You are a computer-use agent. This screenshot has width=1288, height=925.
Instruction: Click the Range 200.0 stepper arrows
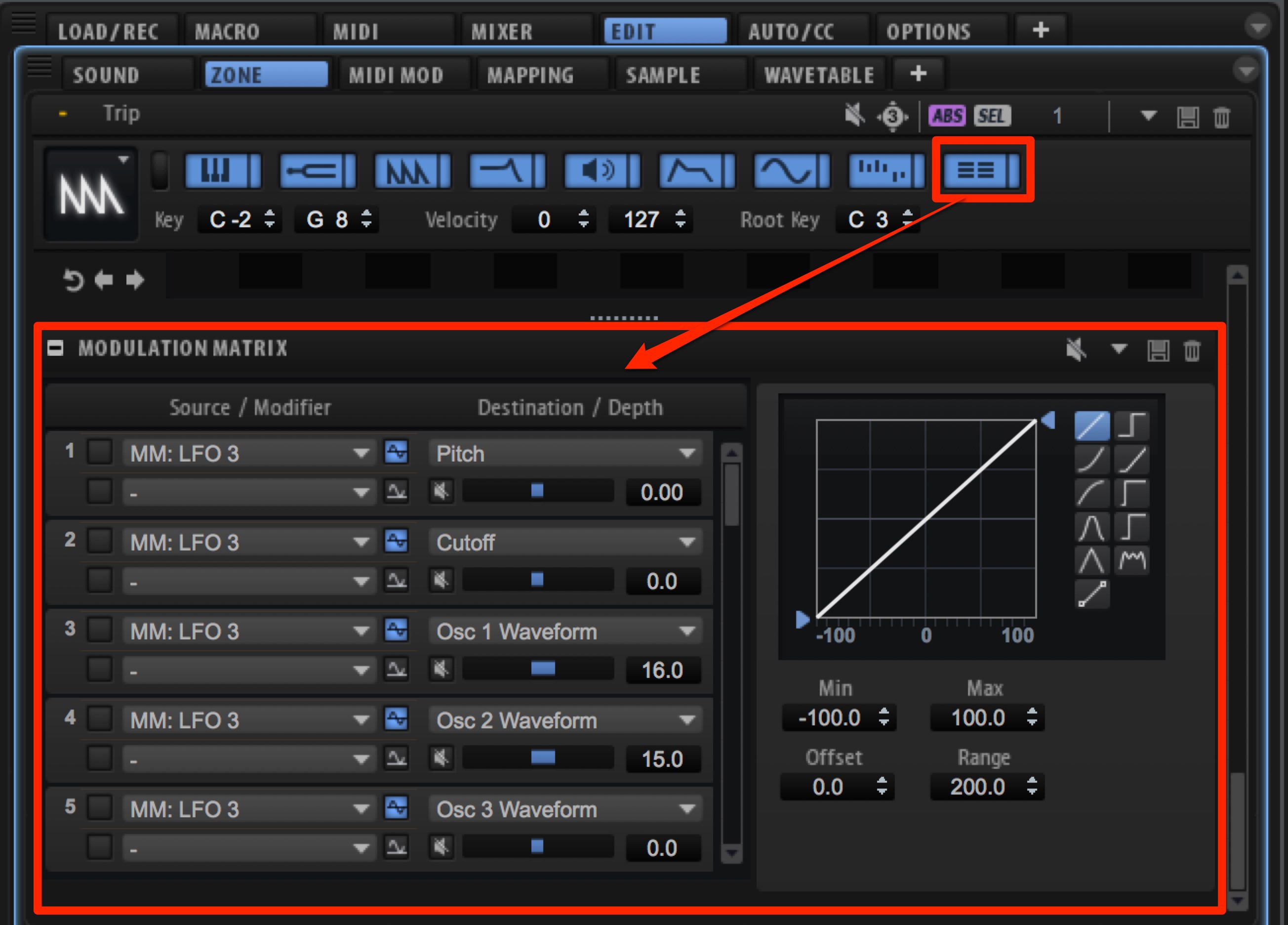(x=1032, y=786)
